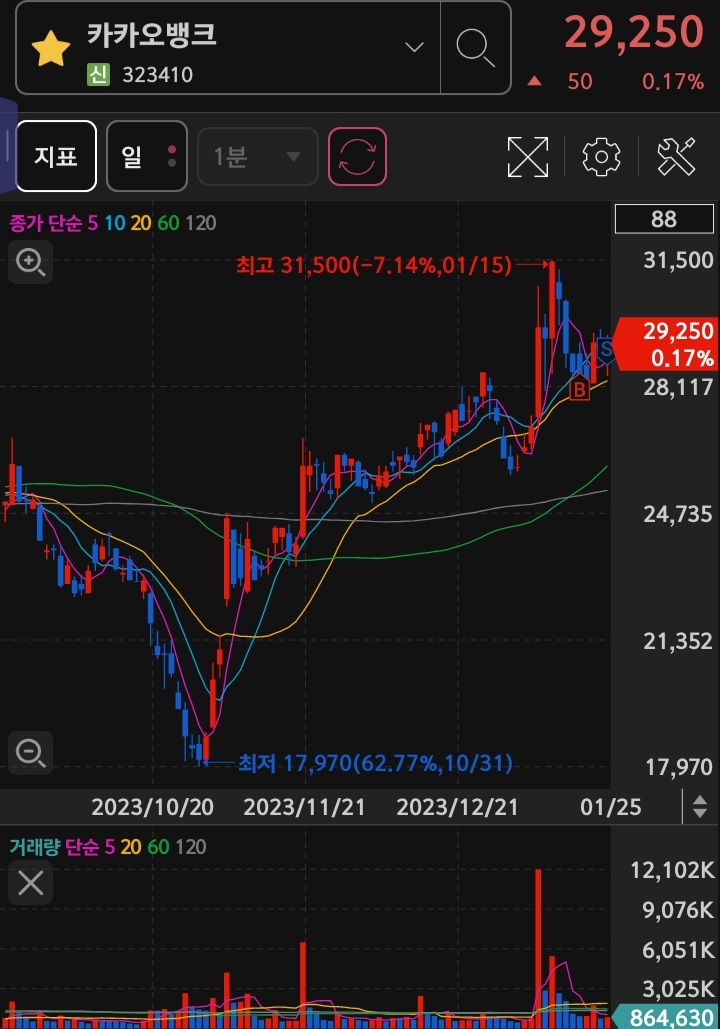The height and width of the screenshot is (1029, 720).
Task: Select the 일 daily period button
Action: [x=146, y=156]
